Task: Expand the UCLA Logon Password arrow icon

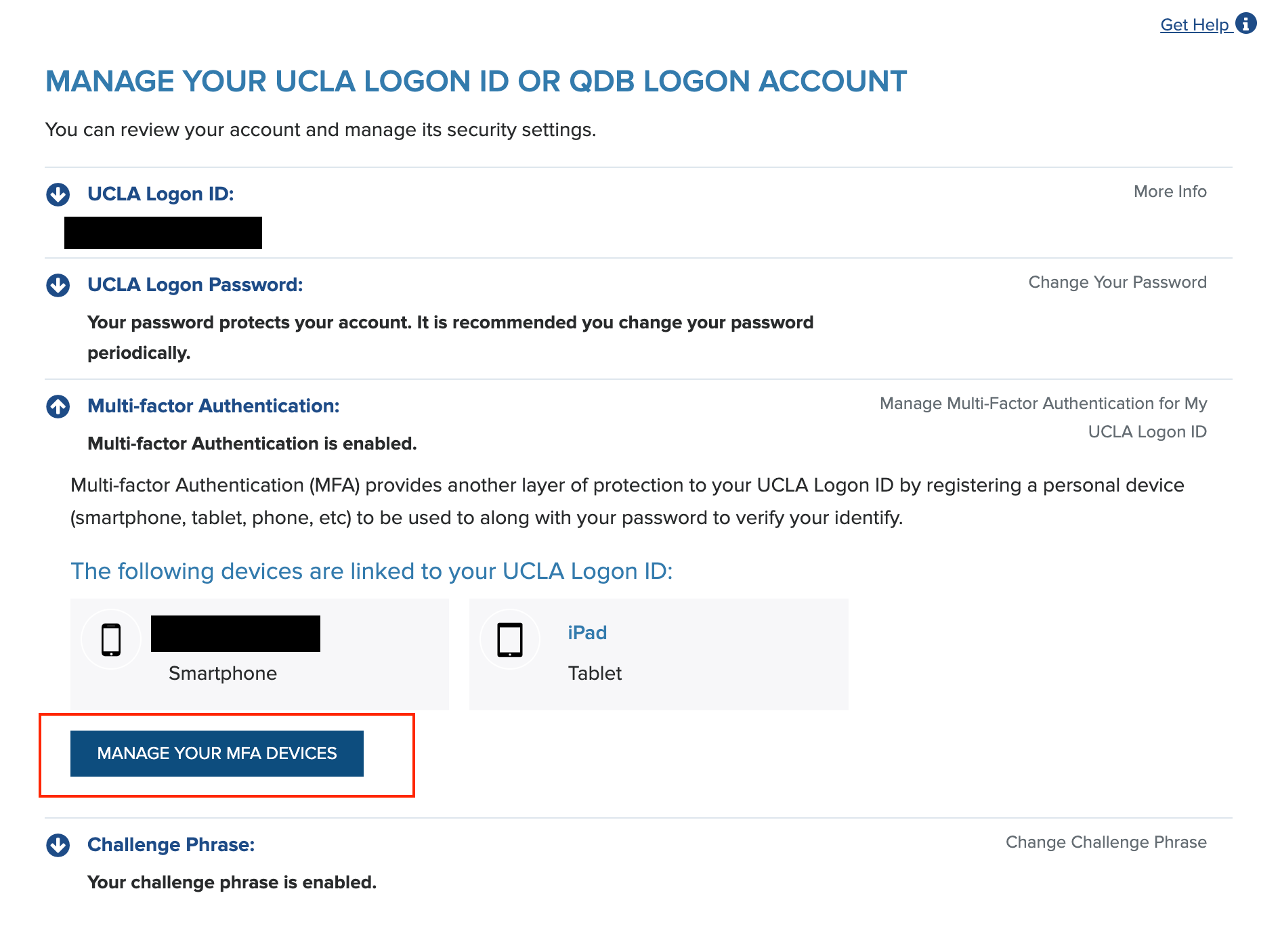Action: (x=58, y=285)
